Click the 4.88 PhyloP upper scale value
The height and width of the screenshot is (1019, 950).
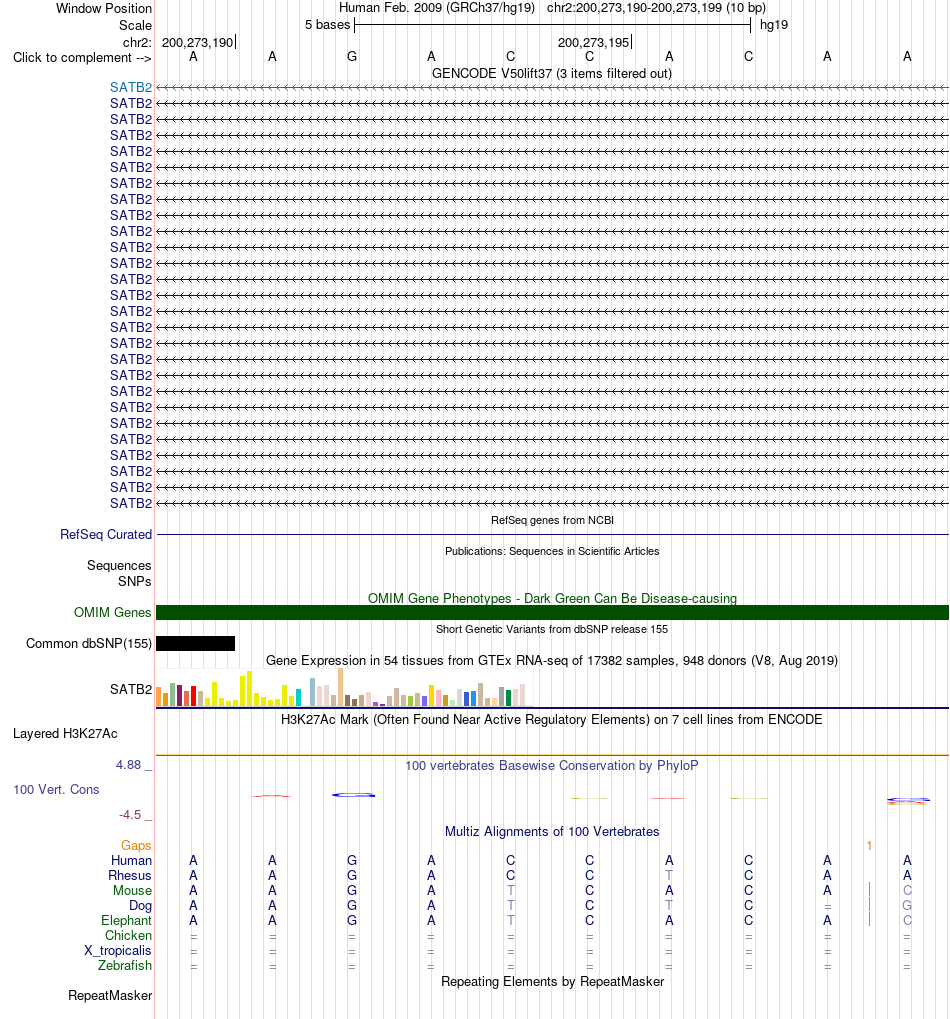point(128,765)
